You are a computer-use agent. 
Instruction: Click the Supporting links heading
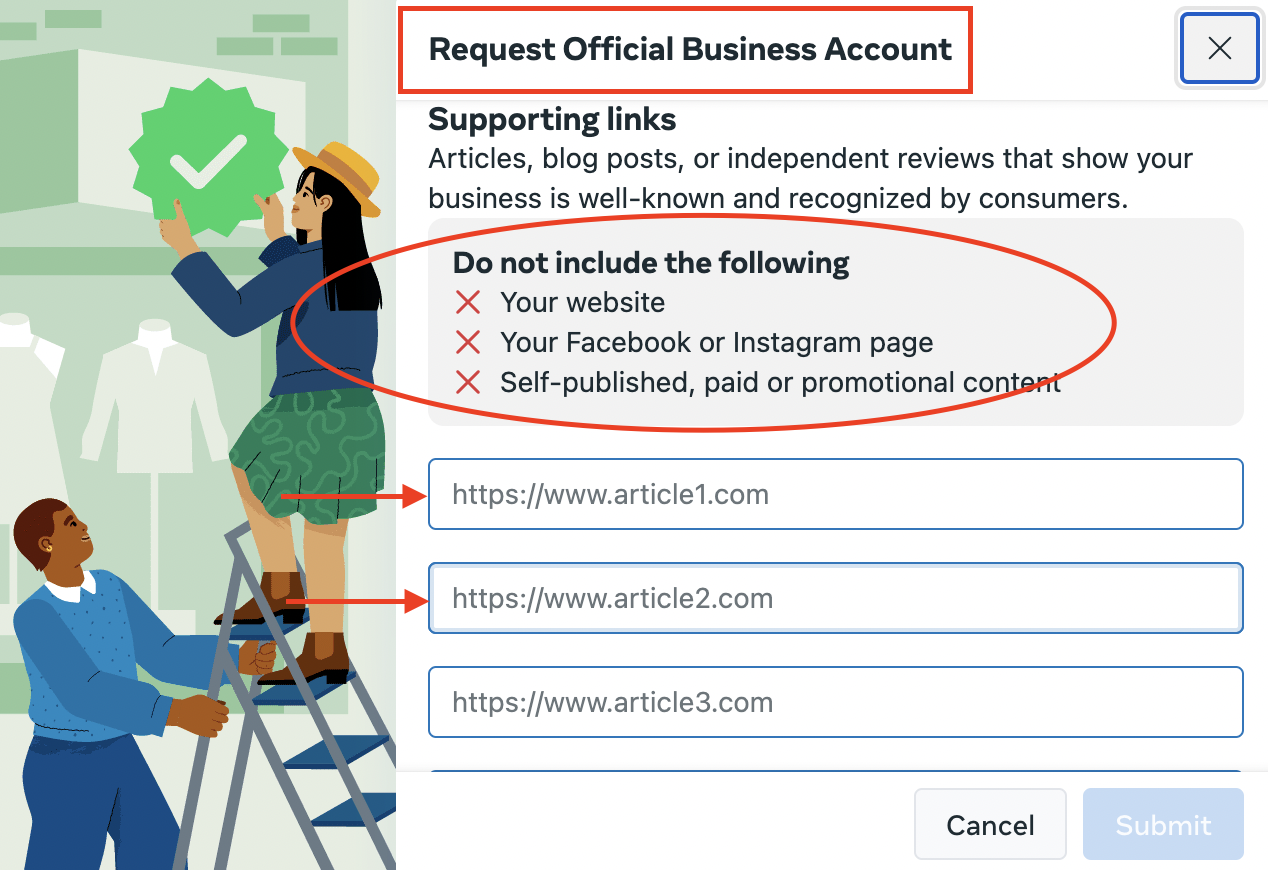(552, 120)
